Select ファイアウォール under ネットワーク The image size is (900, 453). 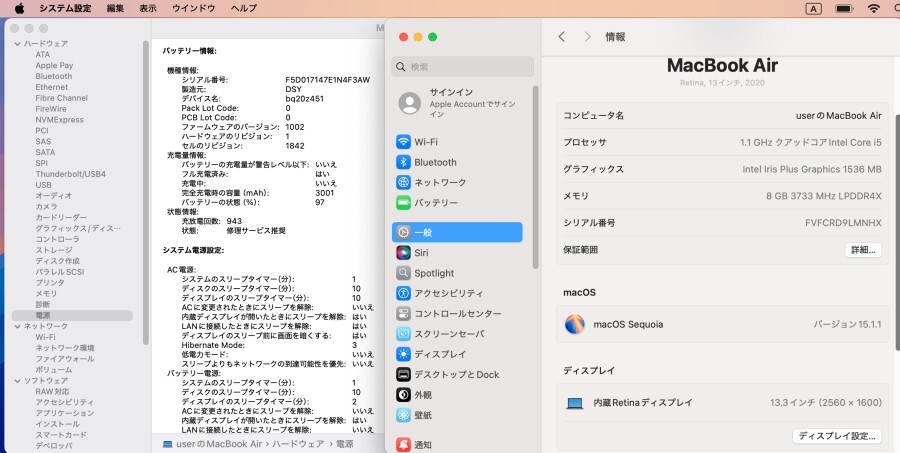(x=65, y=359)
